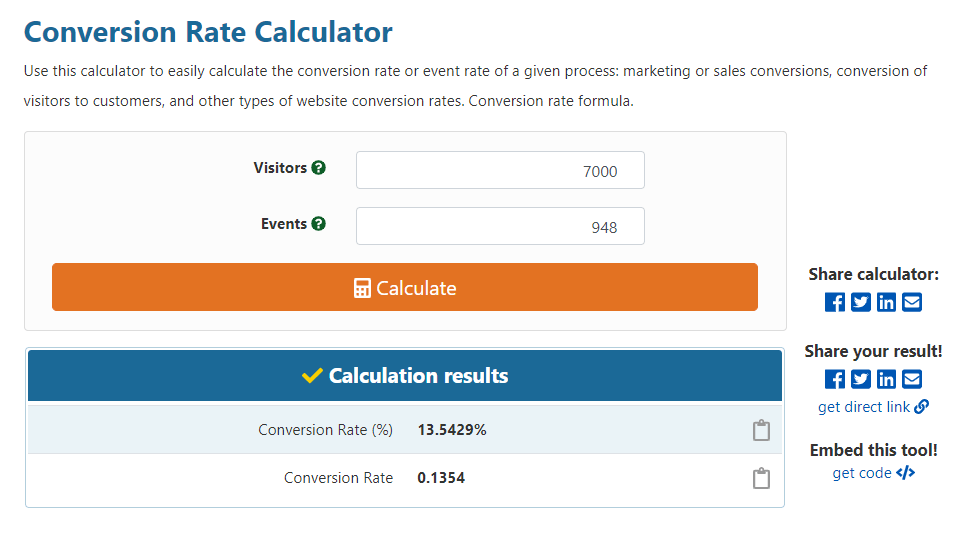Click the Conversion Rate Calculator heading

point(208,32)
